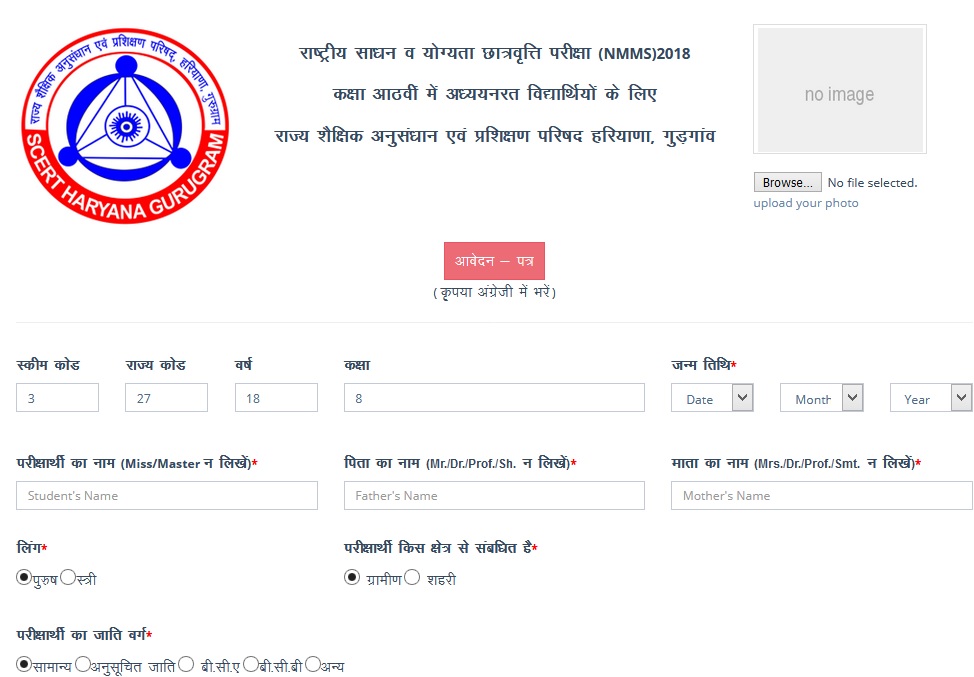Click the Father's Name input field
The image size is (974, 677).
(494, 496)
